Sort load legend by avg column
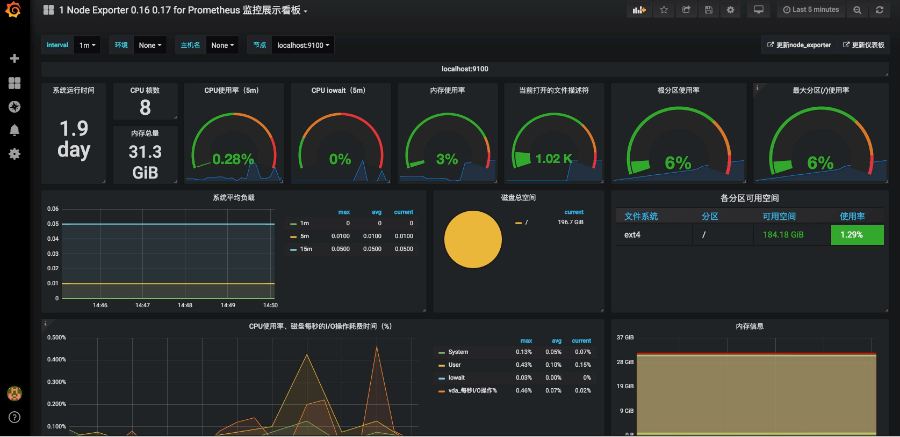 point(377,212)
